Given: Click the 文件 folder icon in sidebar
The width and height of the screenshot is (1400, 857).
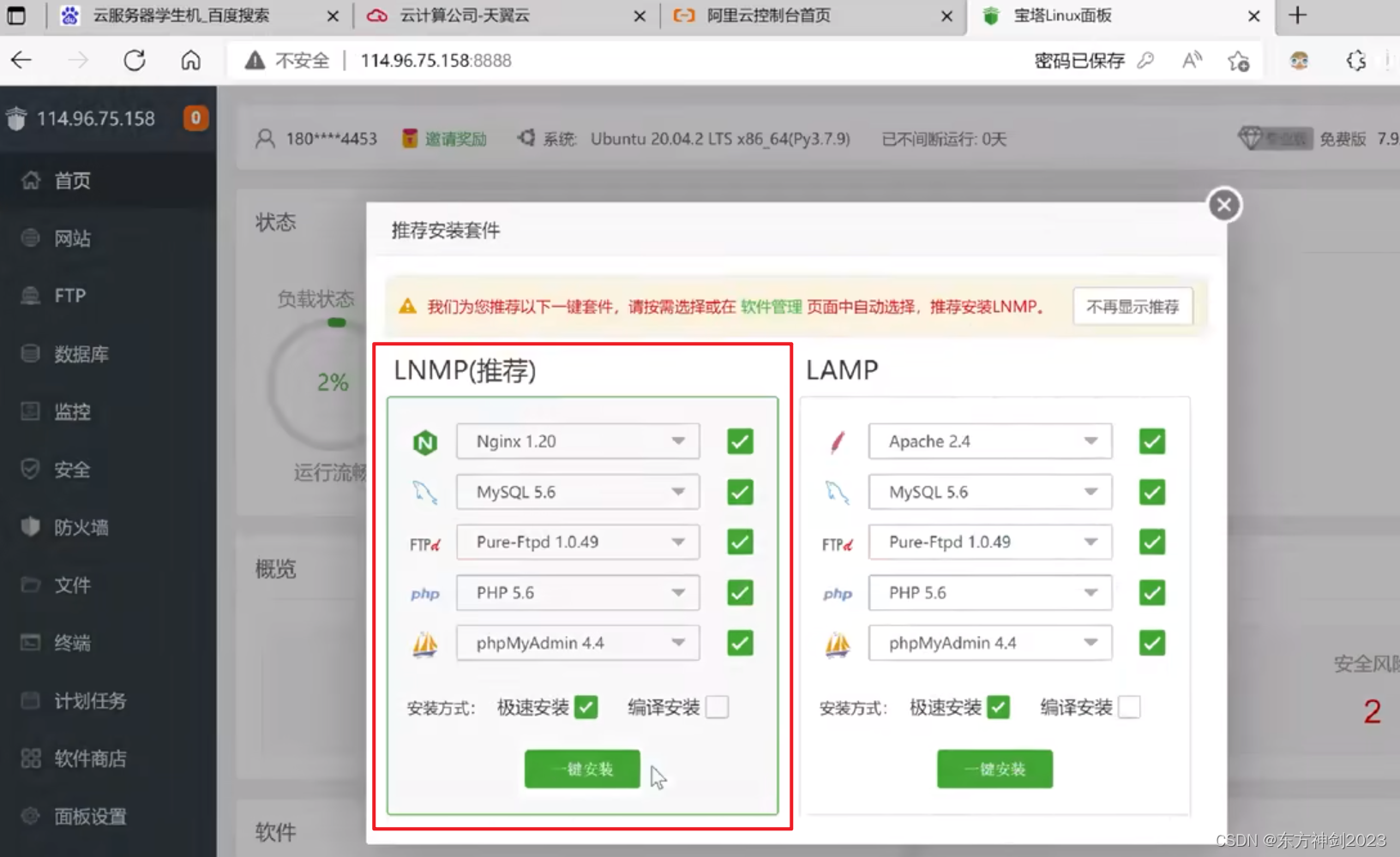Looking at the screenshot, I should 31,584.
